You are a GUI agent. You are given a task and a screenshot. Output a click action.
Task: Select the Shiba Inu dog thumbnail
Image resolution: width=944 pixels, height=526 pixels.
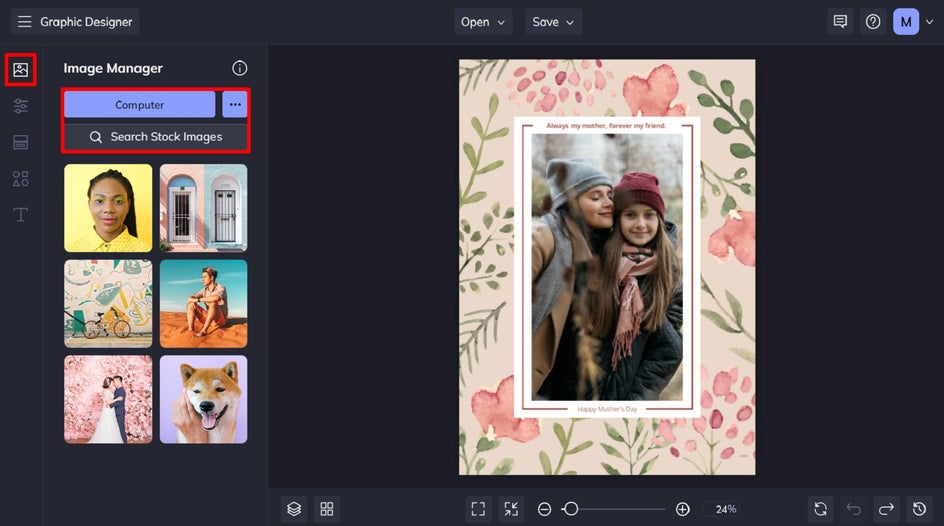203,399
